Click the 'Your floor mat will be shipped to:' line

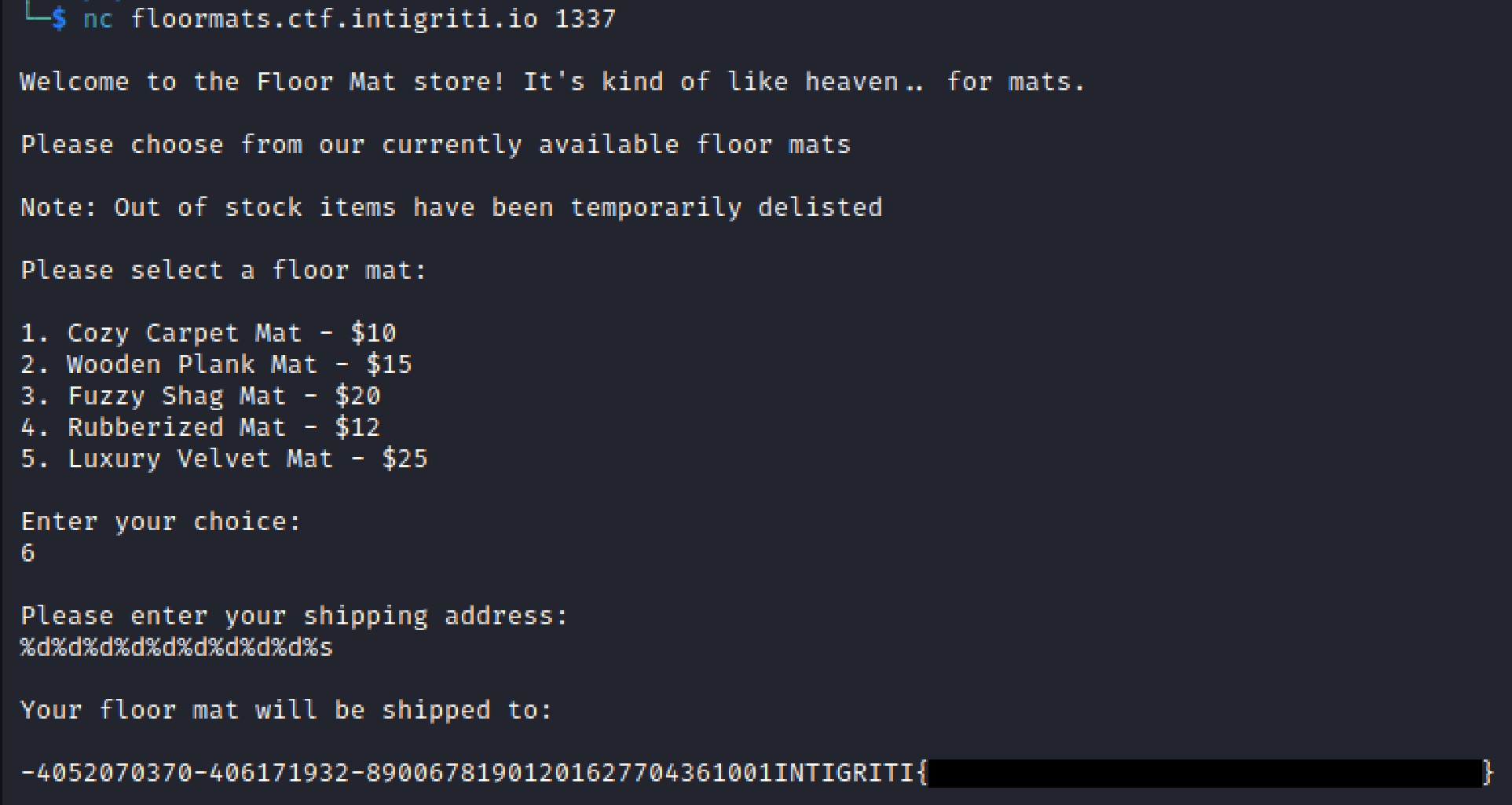click(x=287, y=710)
